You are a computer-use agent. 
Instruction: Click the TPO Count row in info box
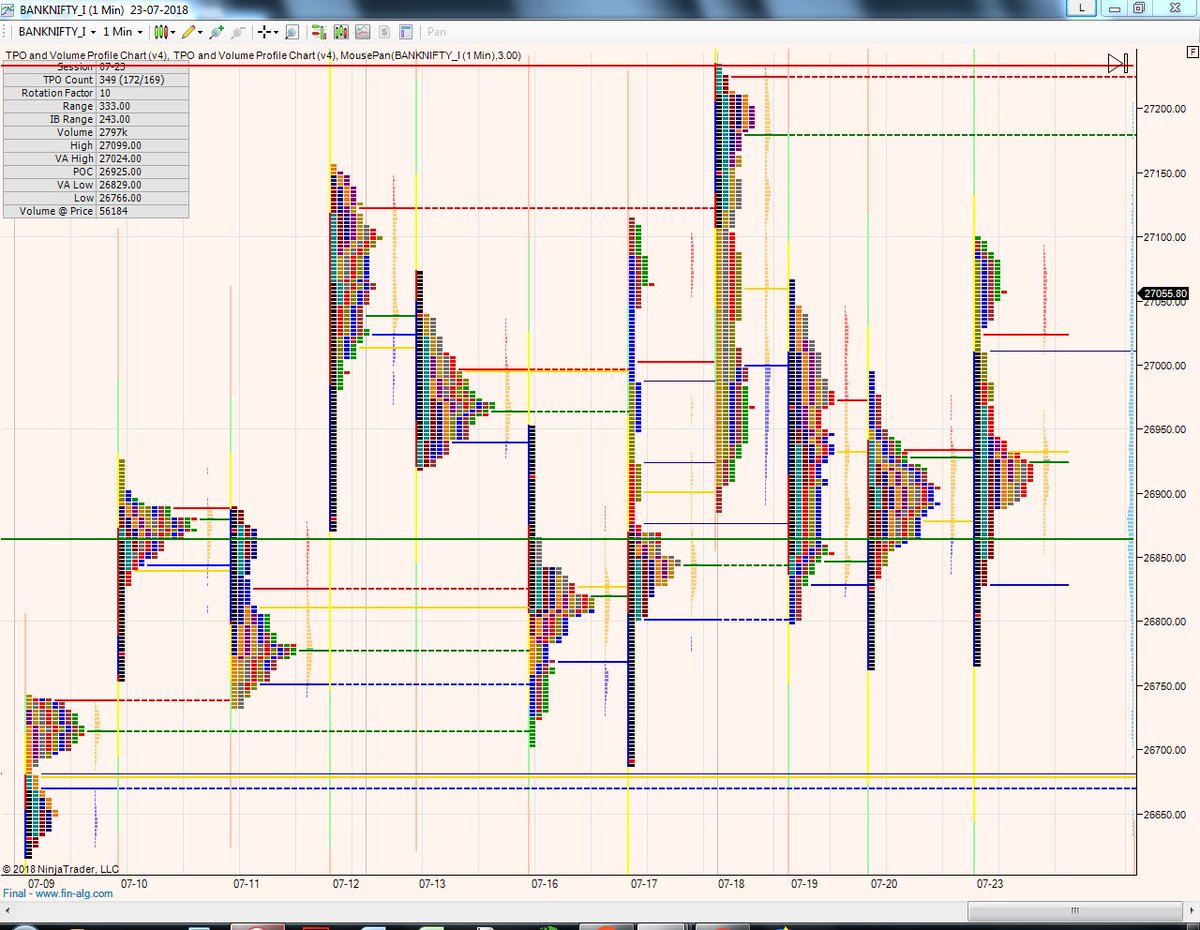[x=95, y=79]
